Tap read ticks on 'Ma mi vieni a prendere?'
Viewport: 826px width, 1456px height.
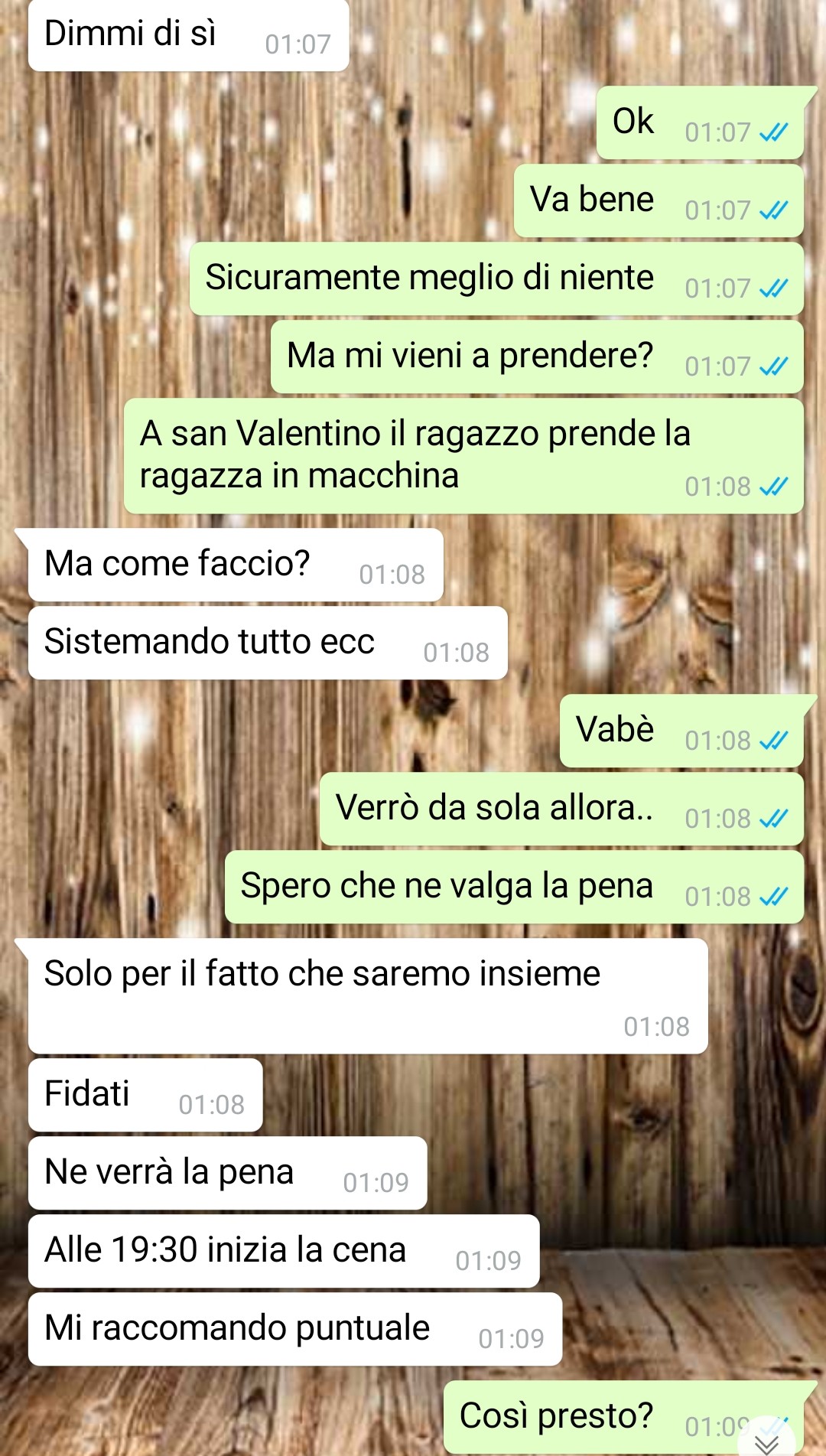pos(773,366)
